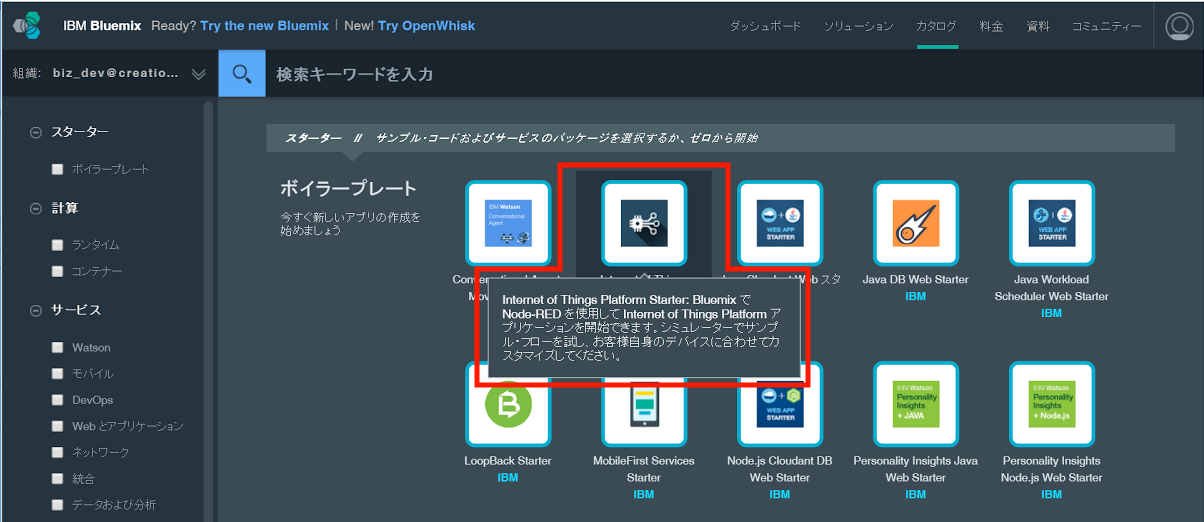Open Node.js Cloudant DB Web Starter tile
Image resolution: width=1204 pixels, height=522 pixels.
(780, 404)
